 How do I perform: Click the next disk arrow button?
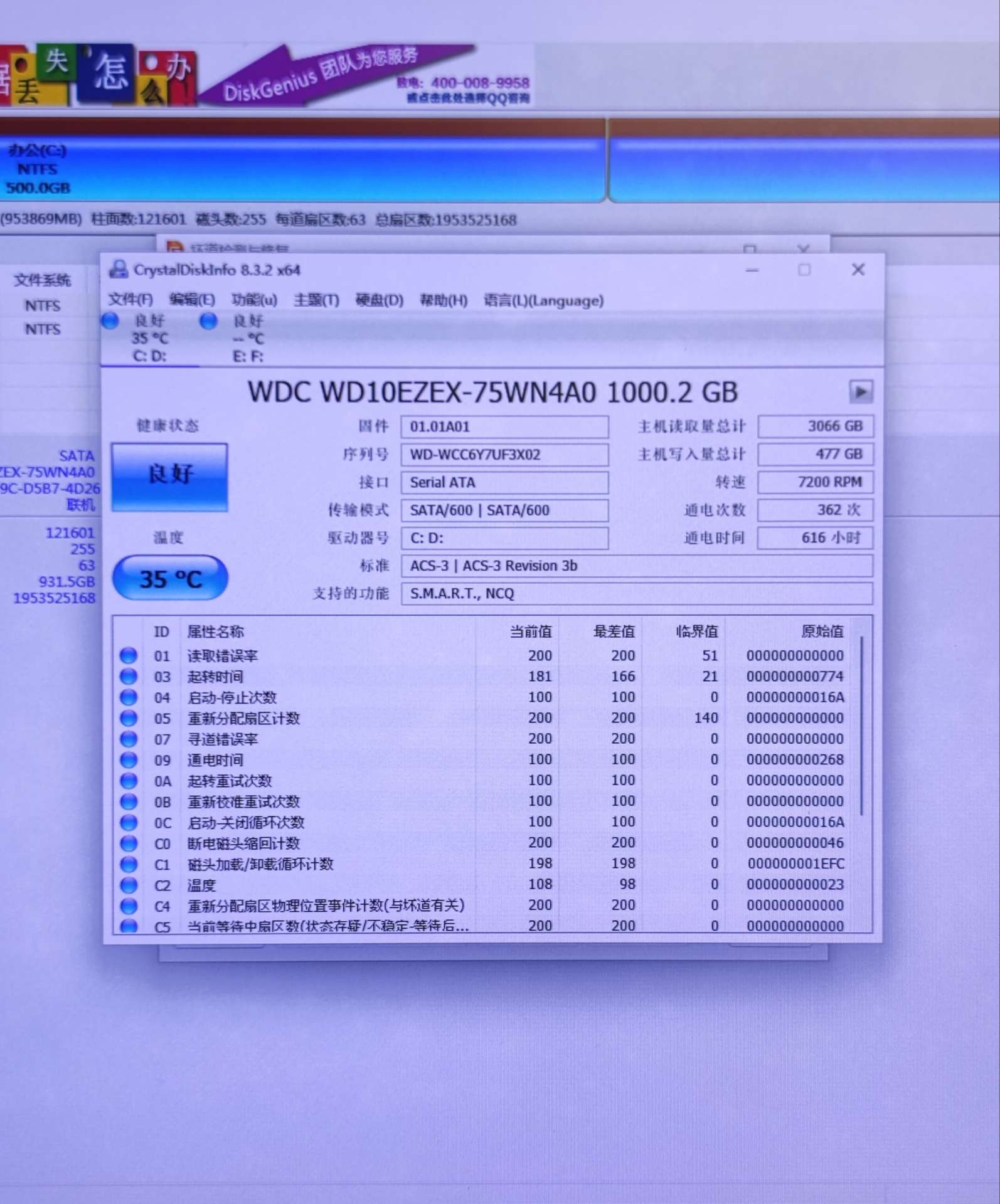861,393
